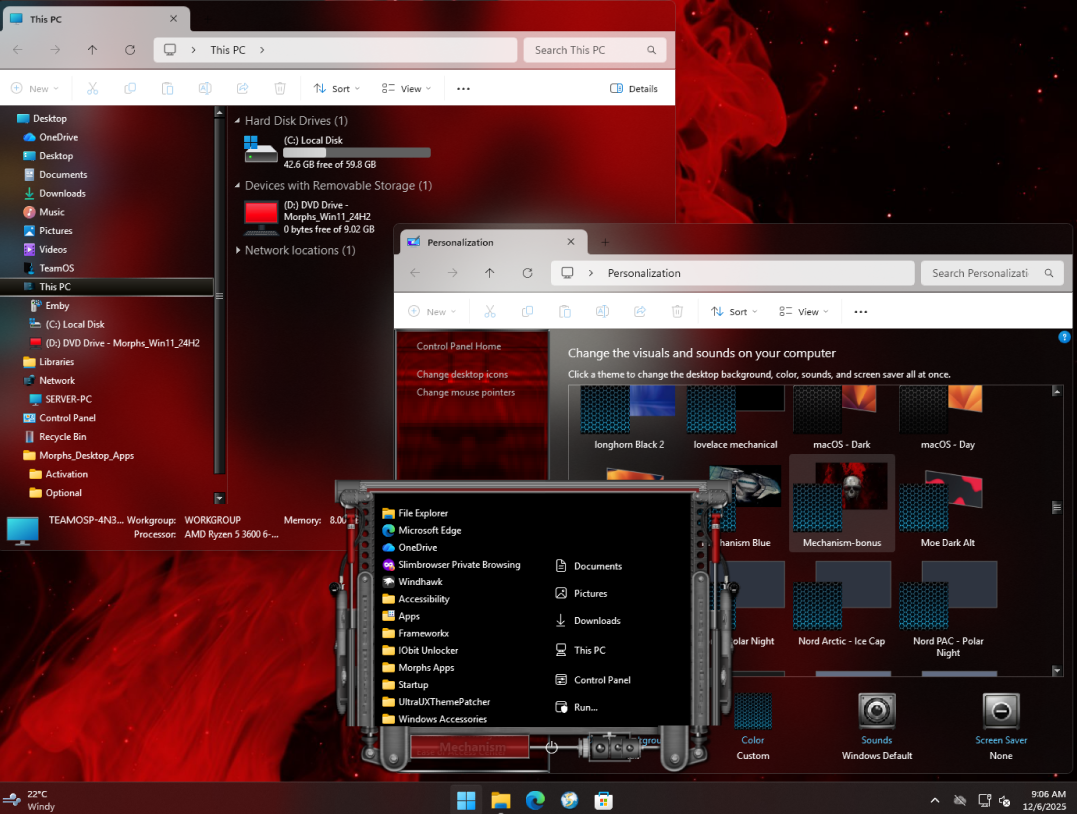The height and width of the screenshot is (814, 1077).
Task: Open Recycle Bin in the navigation pane
Action: click(x=62, y=437)
